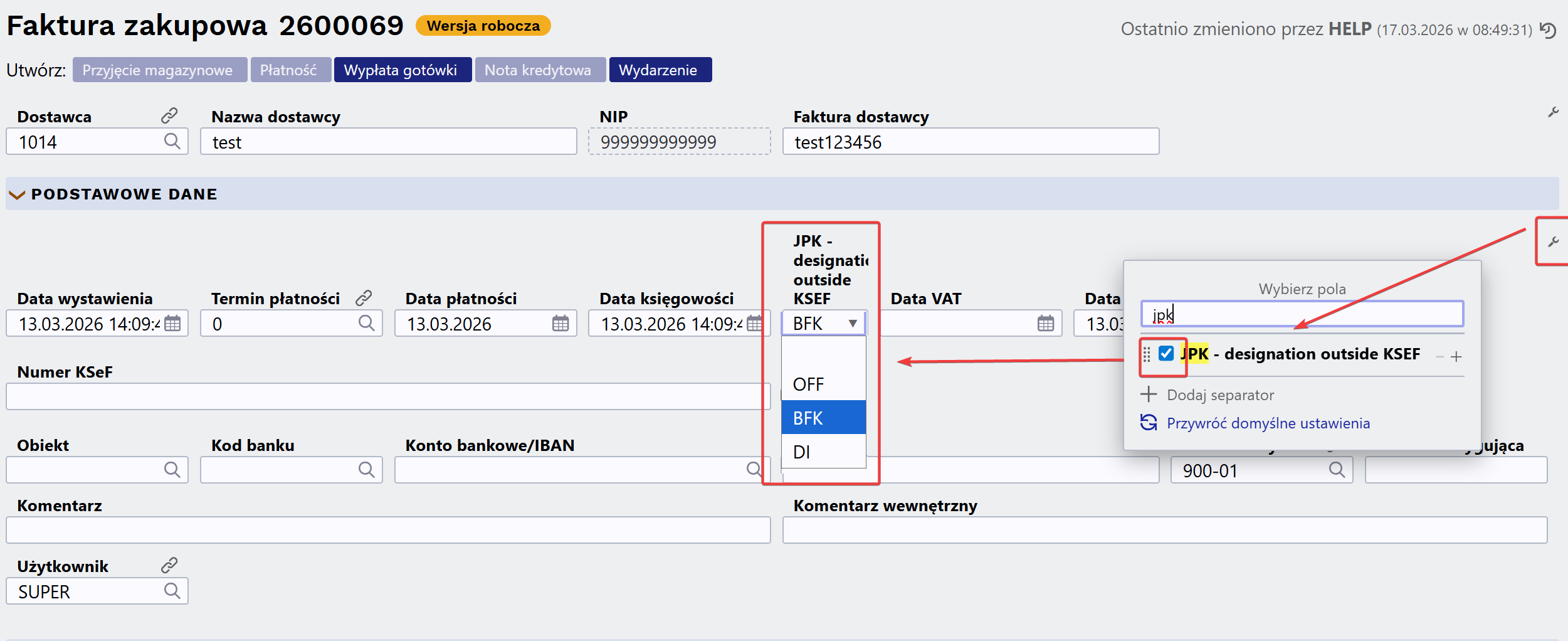The width and height of the screenshot is (1568, 641).
Task: Click the Wypłata gotówki button
Action: [402, 70]
